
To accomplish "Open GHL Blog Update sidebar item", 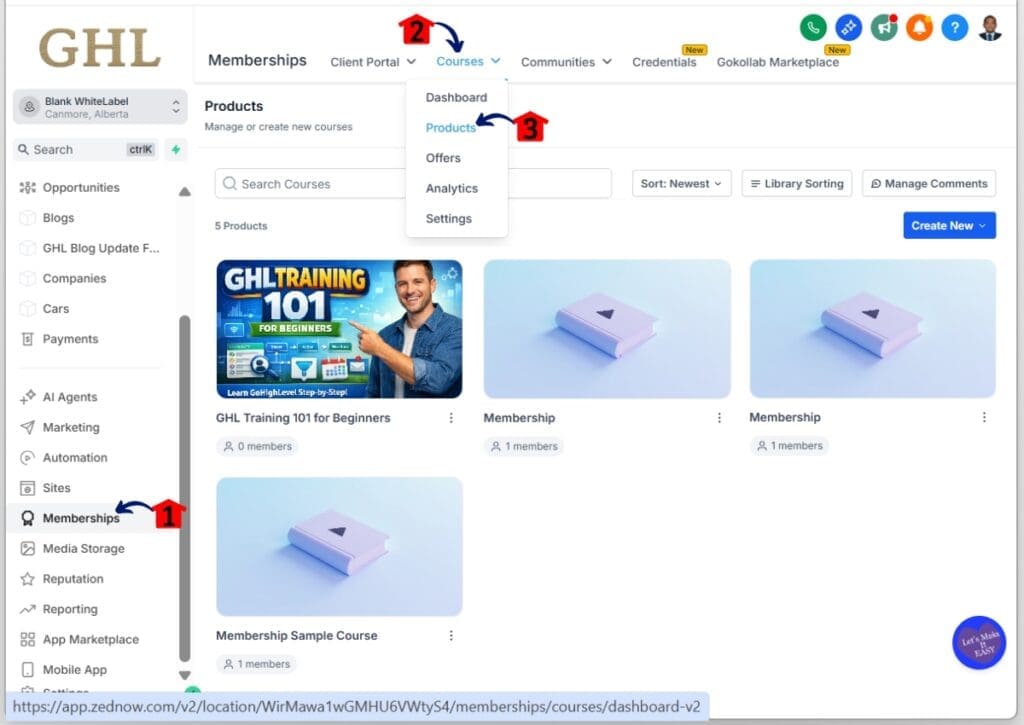I will pyautogui.click(x=101, y=248).
